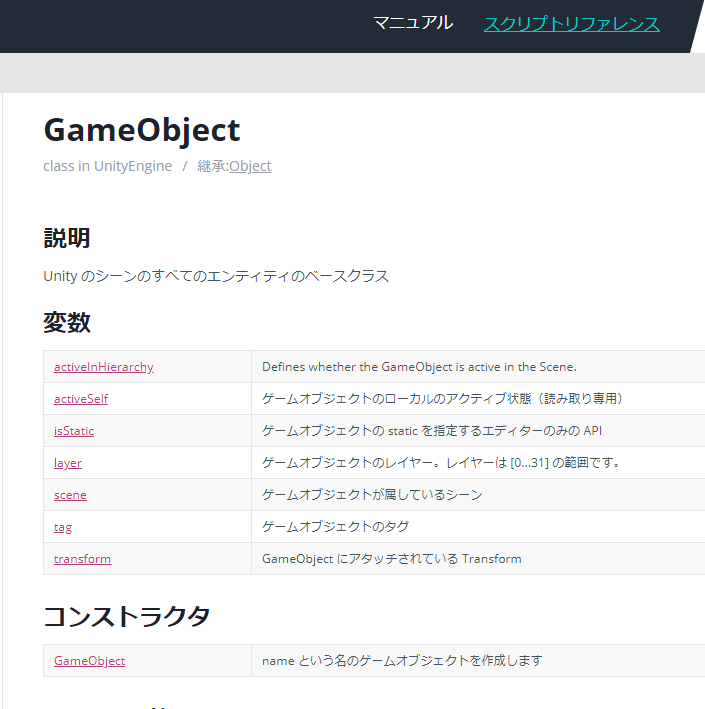Click the class in UnityEngine text

coord(108,166)
